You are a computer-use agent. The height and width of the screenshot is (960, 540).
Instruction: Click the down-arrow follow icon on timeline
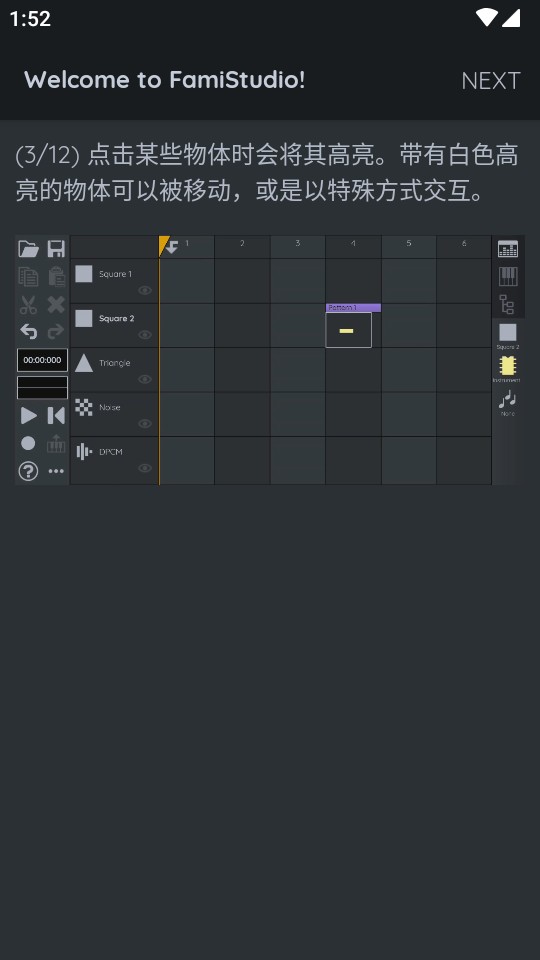[x=173, y=247]
